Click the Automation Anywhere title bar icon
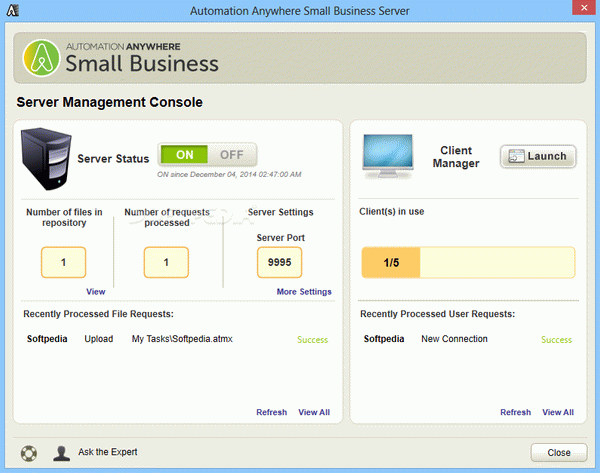600x473 pixels. [x=13, y=10]
